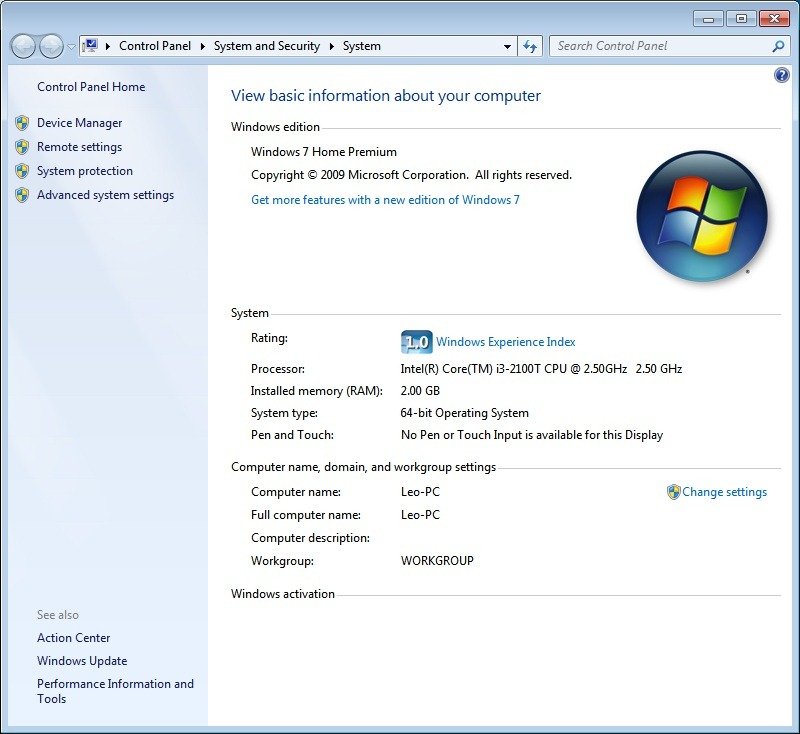Click the Windows activation heading
This screenshot has width=800, height=734.
point(283,594)
